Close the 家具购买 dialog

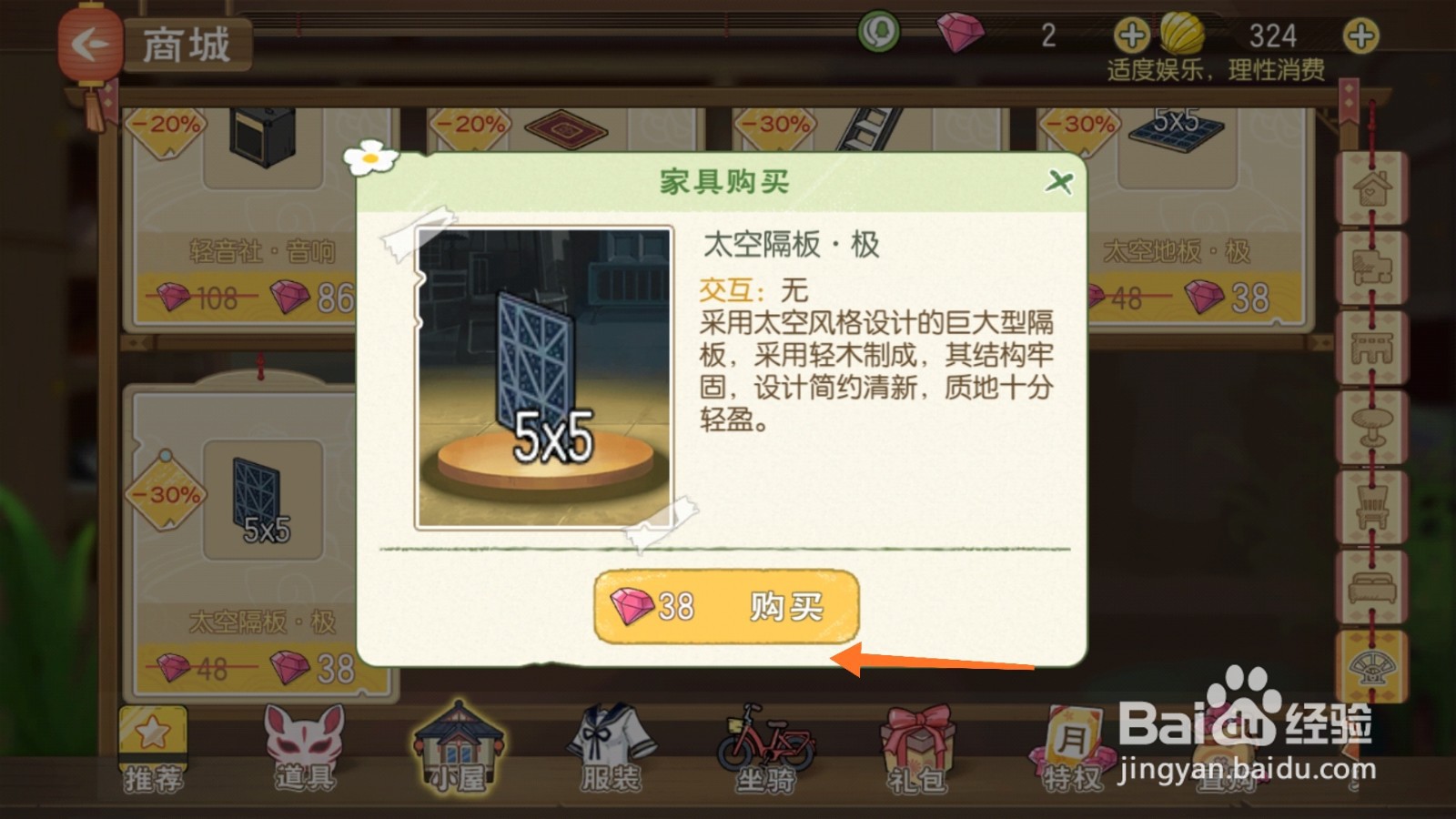point(1058,181)
